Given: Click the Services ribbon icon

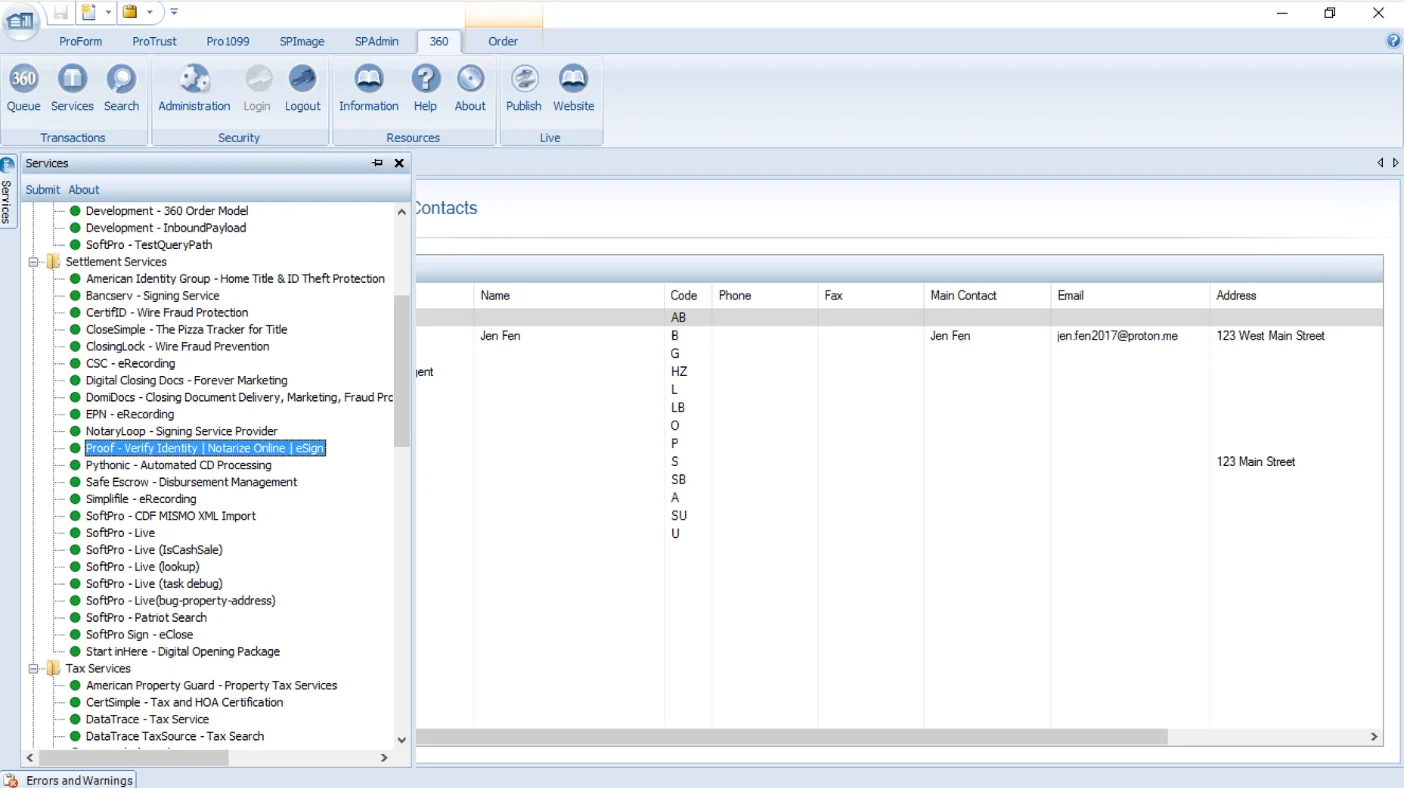Looking at the screenshot, I should pos(72,88).
